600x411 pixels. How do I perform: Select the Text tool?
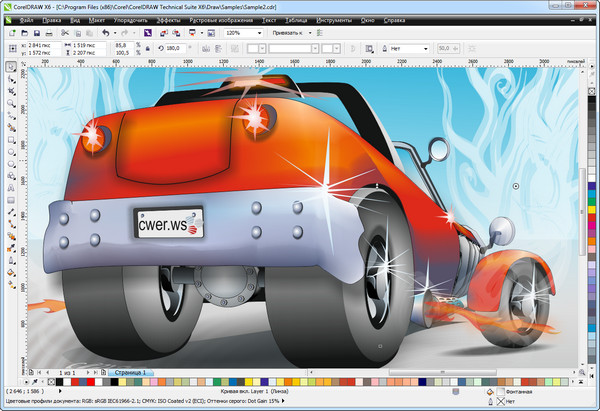11,188
